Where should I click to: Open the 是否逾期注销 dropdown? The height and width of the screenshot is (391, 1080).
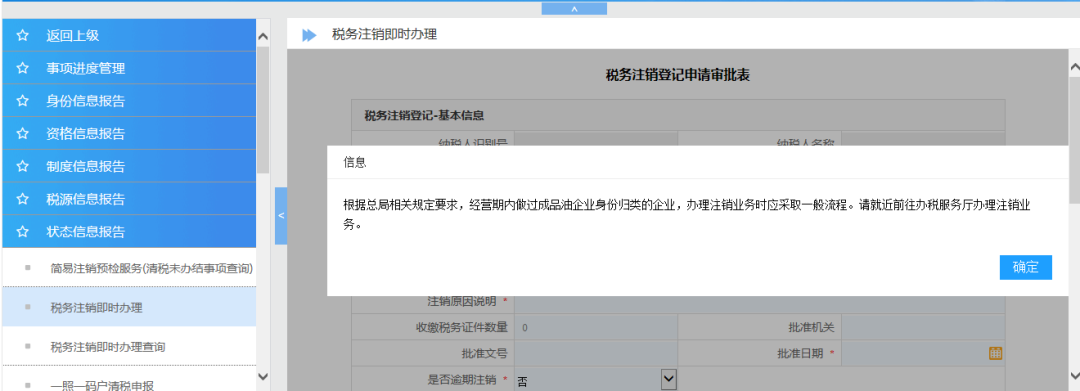596,379
